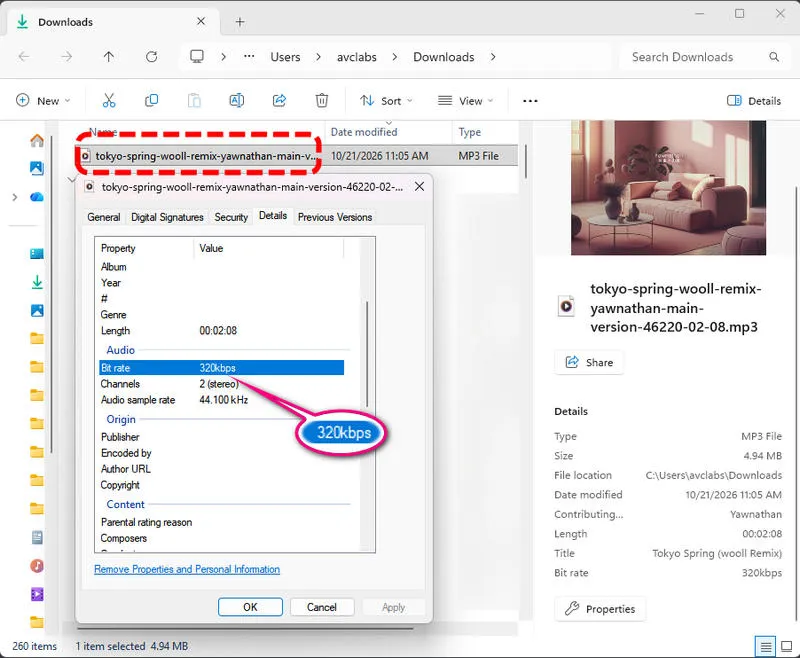Switch to the General tab

pyautogui.click(x=104, y=217)
